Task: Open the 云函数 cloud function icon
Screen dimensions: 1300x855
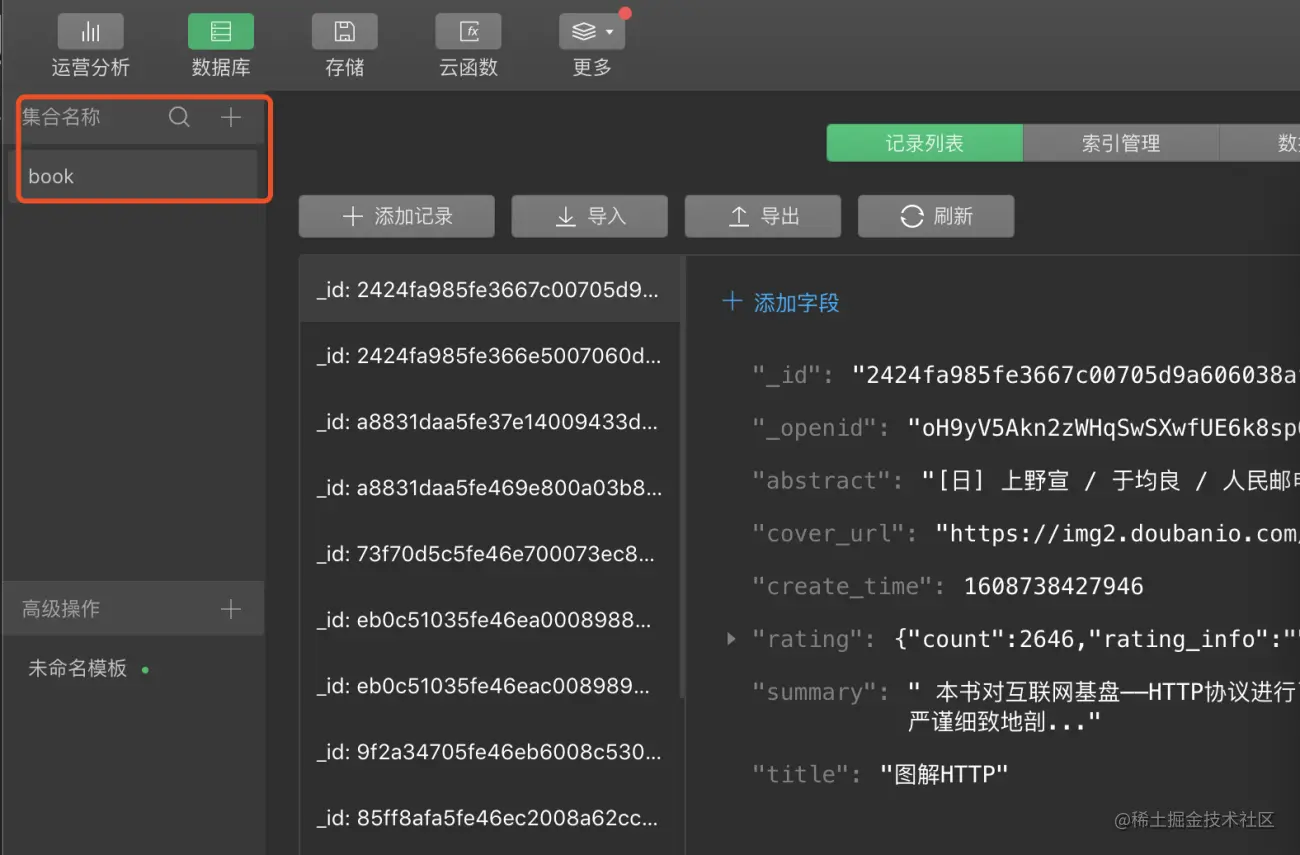Action: [x=468, y=32]
